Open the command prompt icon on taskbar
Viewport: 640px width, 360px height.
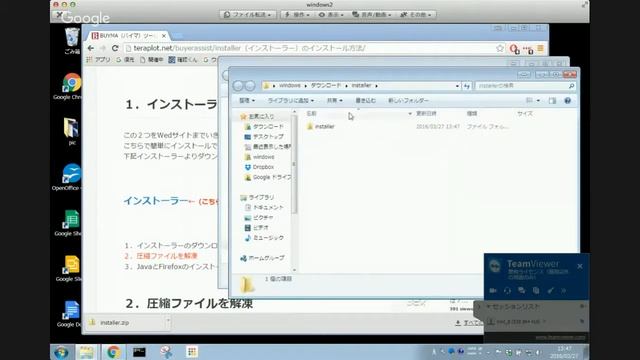(139, 352)
